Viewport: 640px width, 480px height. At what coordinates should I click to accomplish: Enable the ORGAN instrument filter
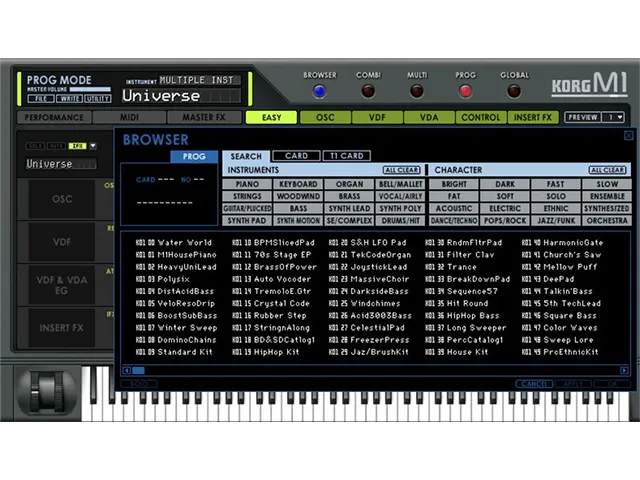point(349,184)
